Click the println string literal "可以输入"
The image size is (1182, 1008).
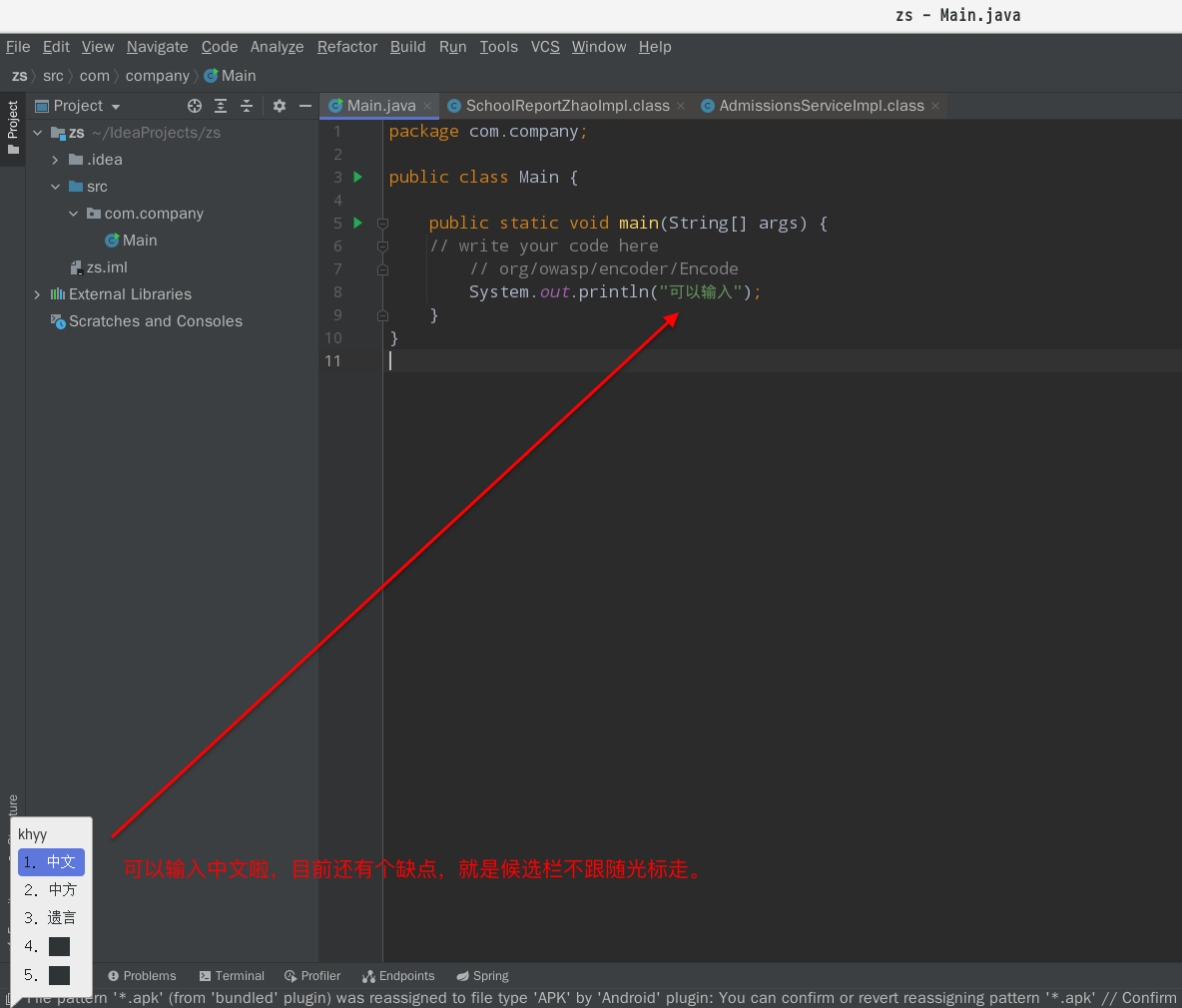point(700,292)
